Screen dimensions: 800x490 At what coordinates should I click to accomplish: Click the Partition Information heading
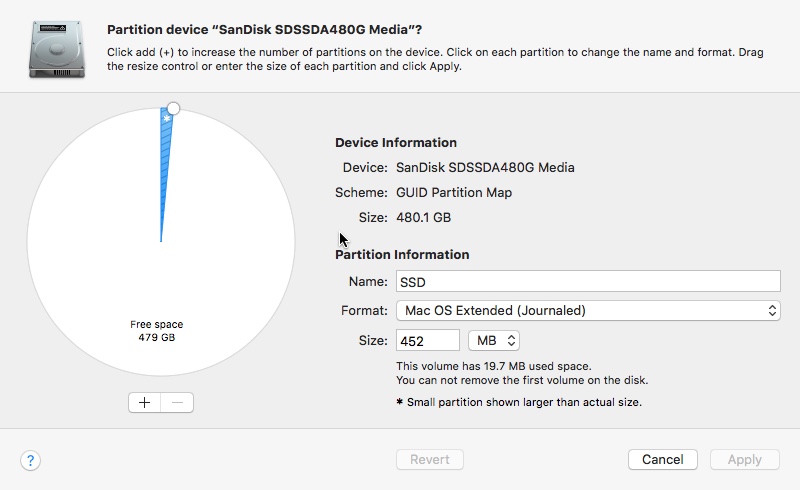(x=402, y=254)
